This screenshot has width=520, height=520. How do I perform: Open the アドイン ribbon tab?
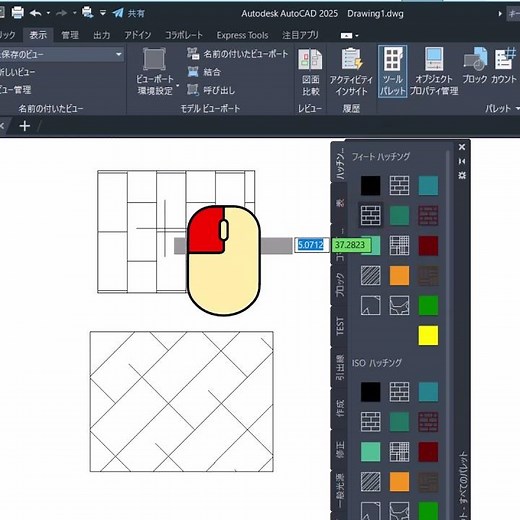tap(138, 35)
